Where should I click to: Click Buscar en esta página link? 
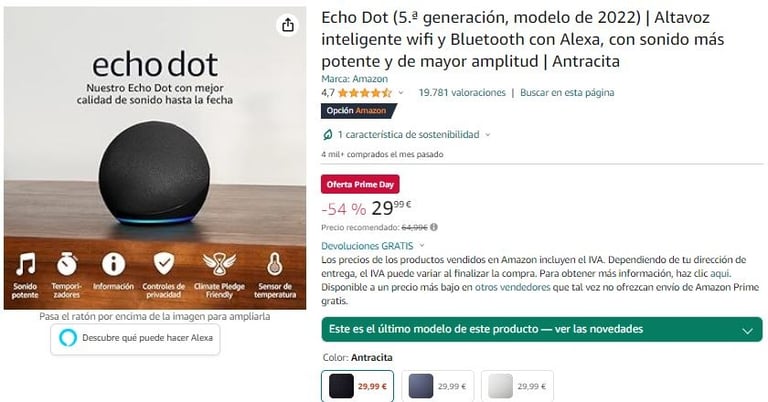click(567, 93)
